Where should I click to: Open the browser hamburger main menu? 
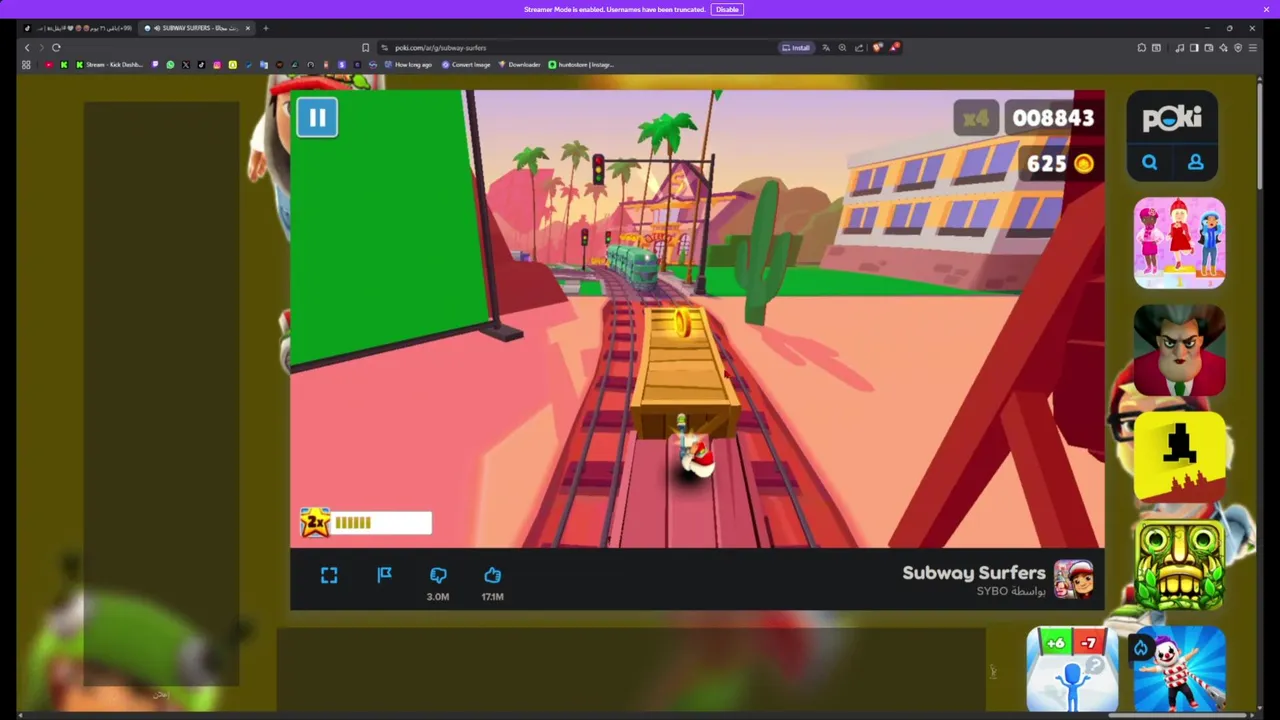[x=1252, y=48]
